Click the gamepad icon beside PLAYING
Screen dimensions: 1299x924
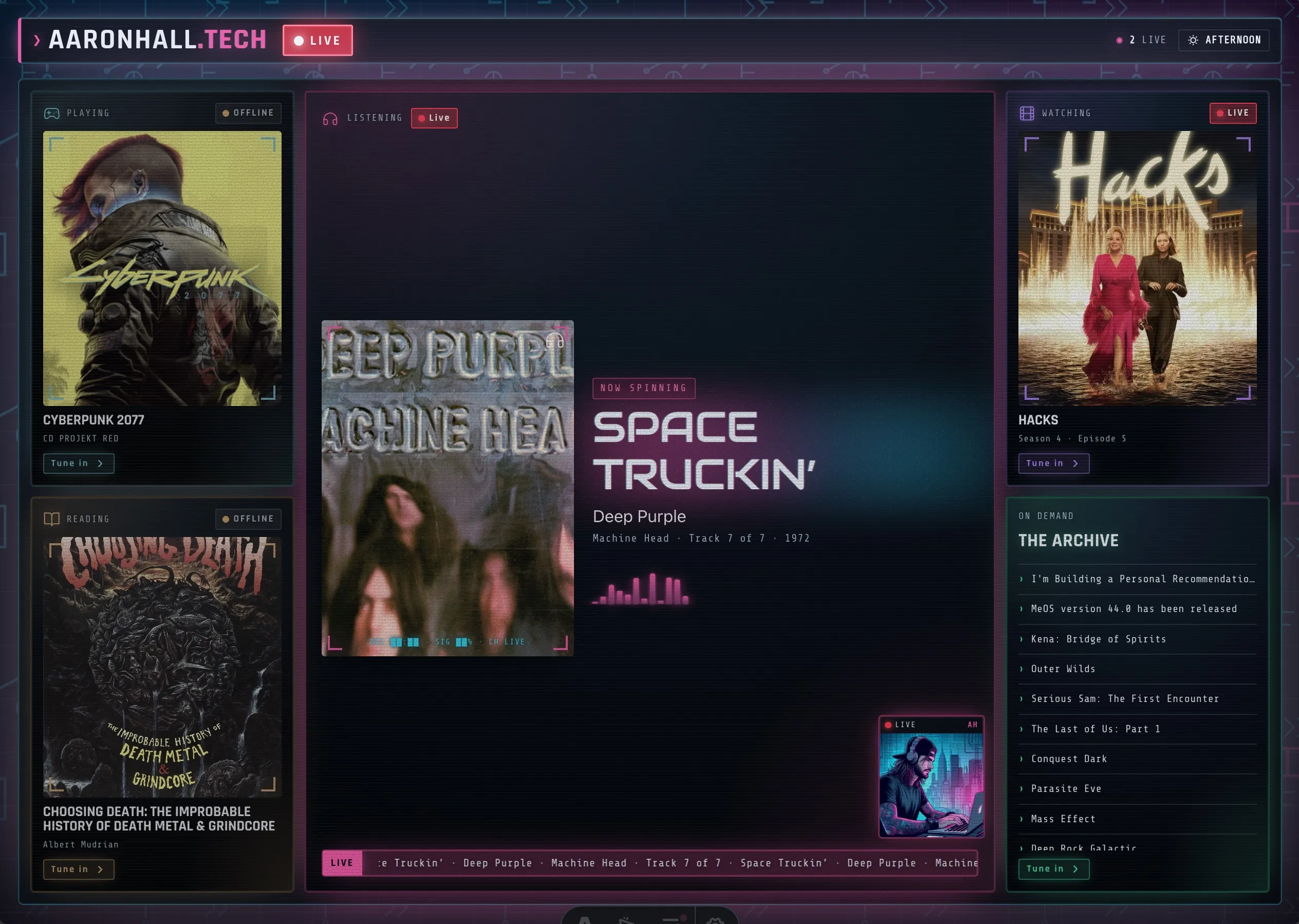(52, 113)
